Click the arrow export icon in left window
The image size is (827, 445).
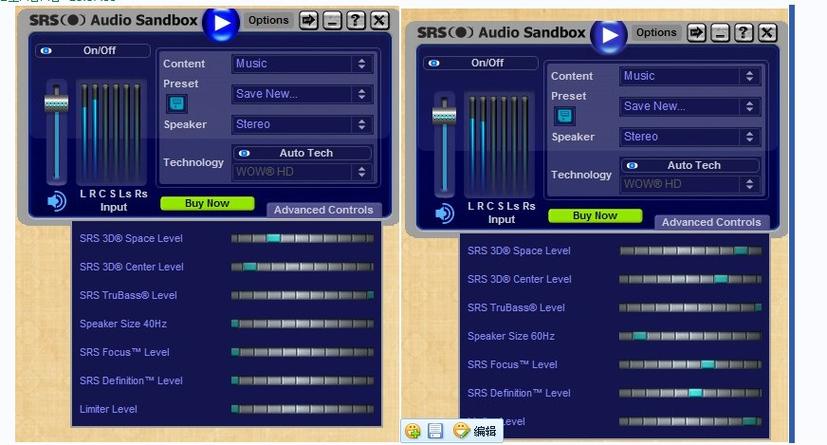(x=309, y=21)
